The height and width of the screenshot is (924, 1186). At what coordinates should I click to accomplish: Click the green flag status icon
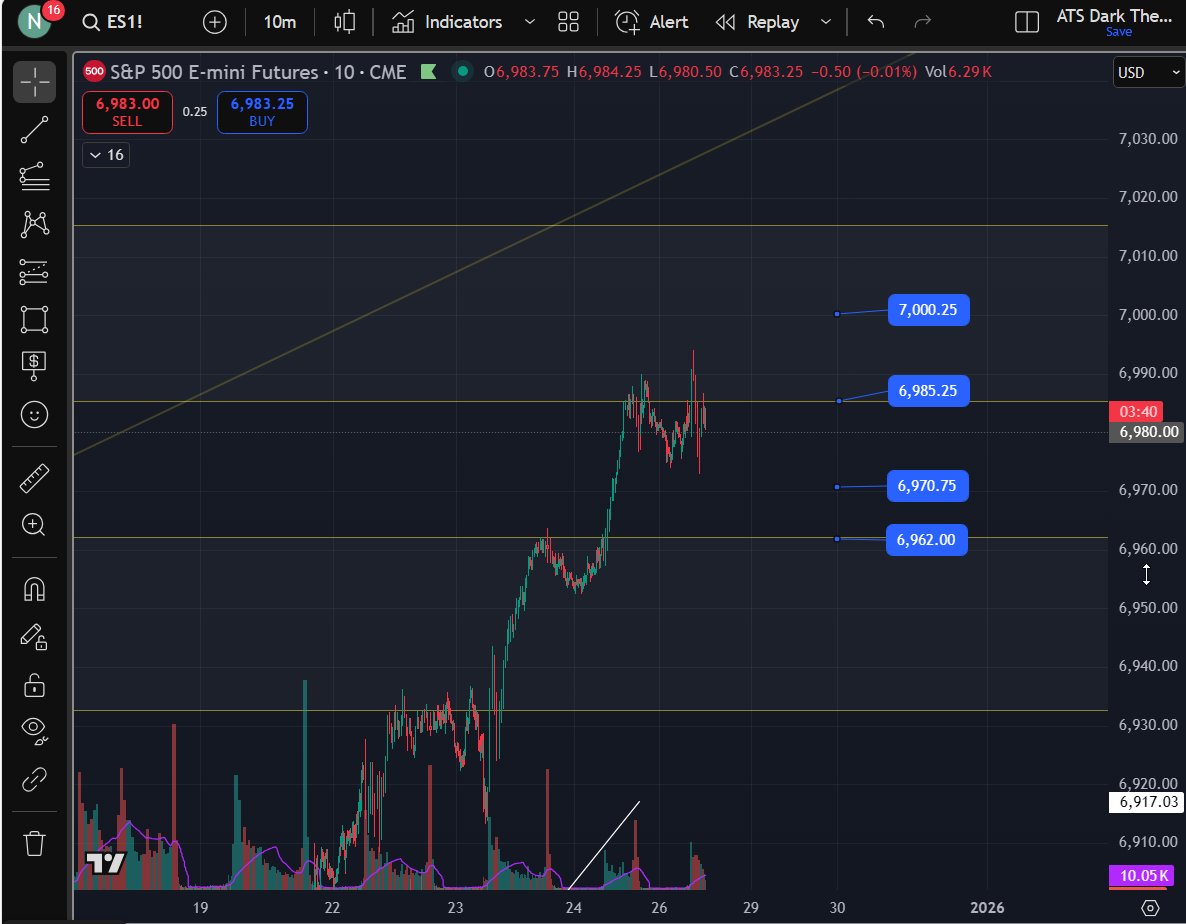428,72
